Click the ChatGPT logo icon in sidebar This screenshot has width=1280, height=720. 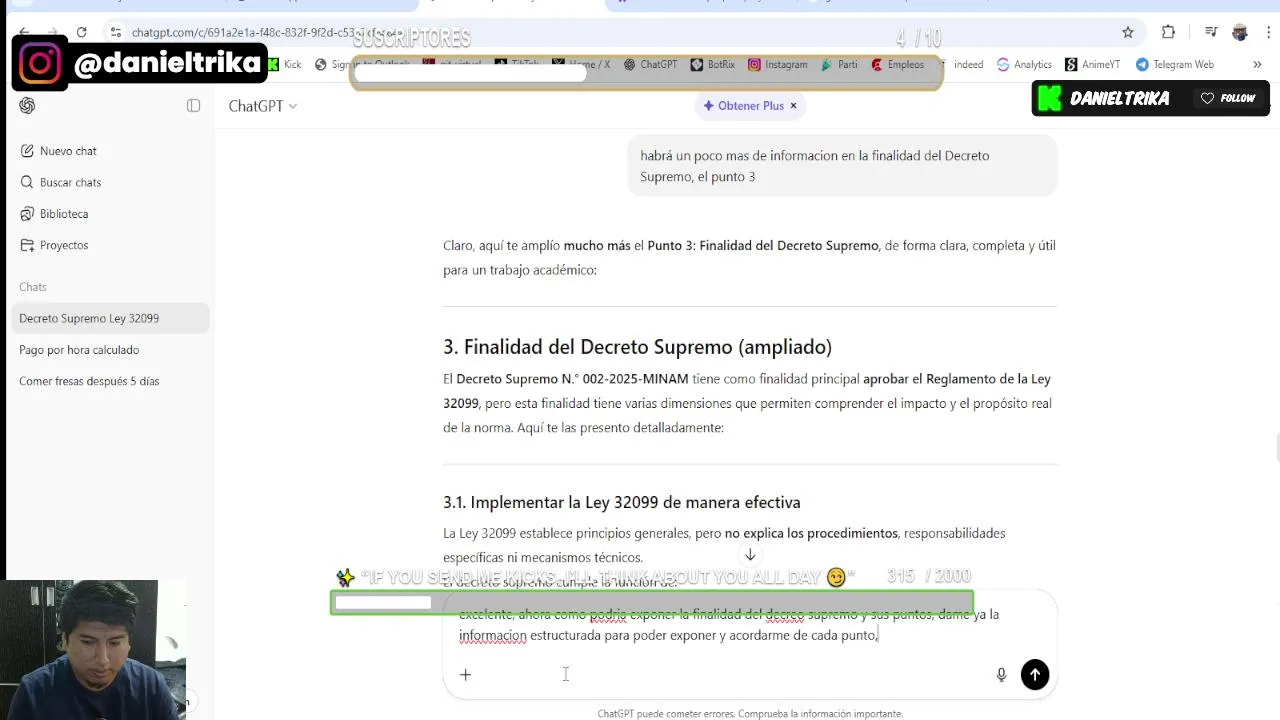[27, 106]
